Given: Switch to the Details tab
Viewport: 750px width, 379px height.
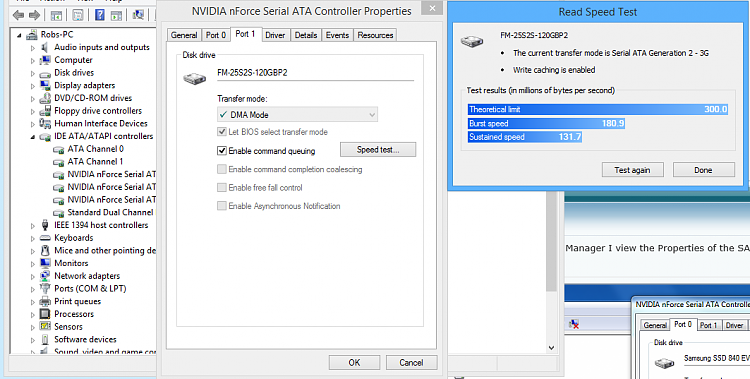Looking at the screenshot, I should tap(306, 35).
